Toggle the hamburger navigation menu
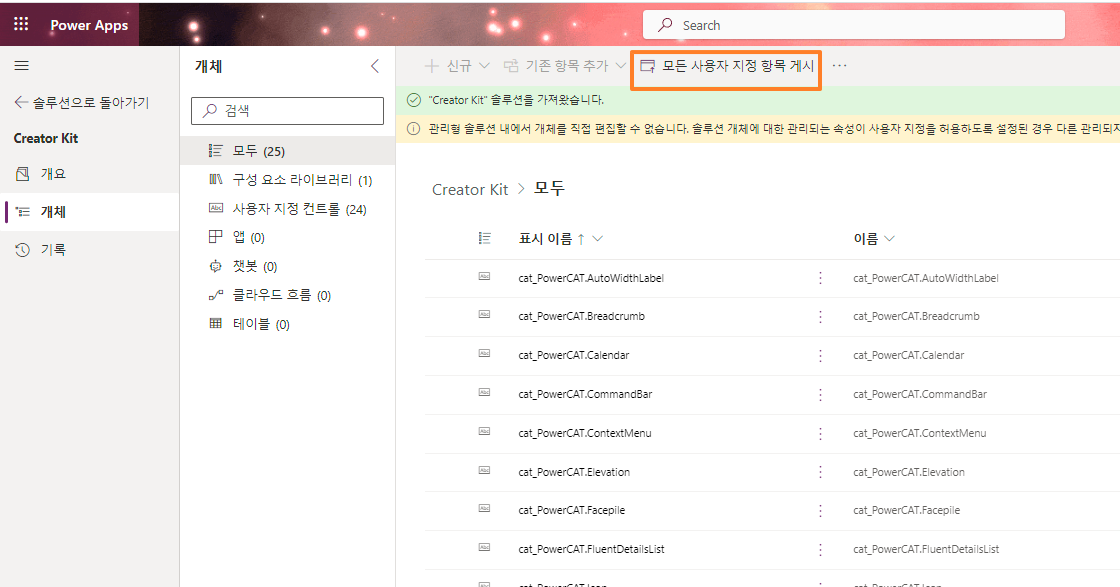Image resolution: width=1120 pixels, height=587 pixels. (22, 66)
